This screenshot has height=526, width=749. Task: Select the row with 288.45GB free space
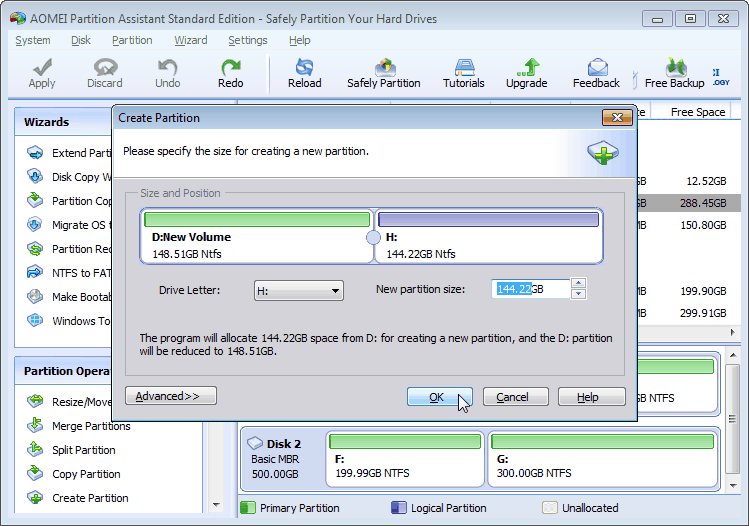(689, 203)
